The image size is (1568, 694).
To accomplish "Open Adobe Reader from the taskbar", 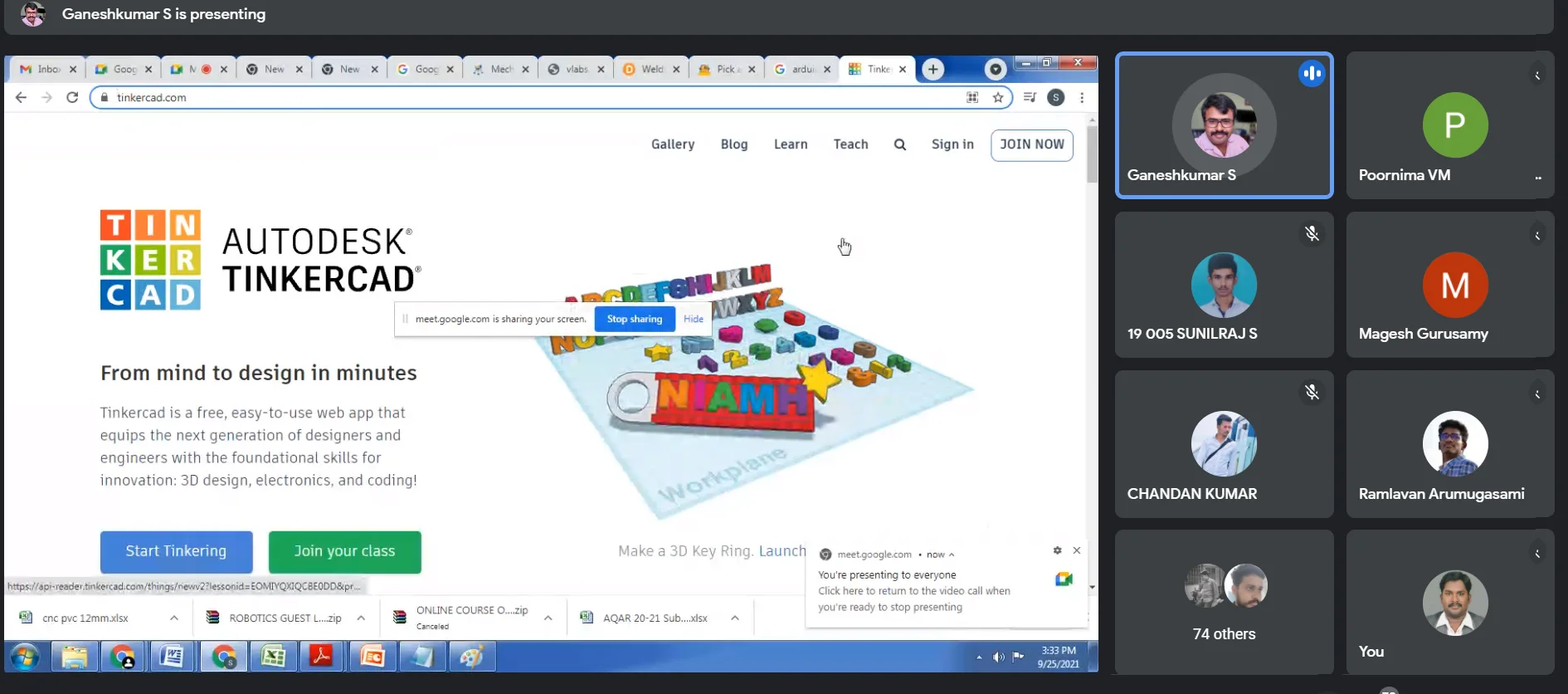I will tap(321, 657).
